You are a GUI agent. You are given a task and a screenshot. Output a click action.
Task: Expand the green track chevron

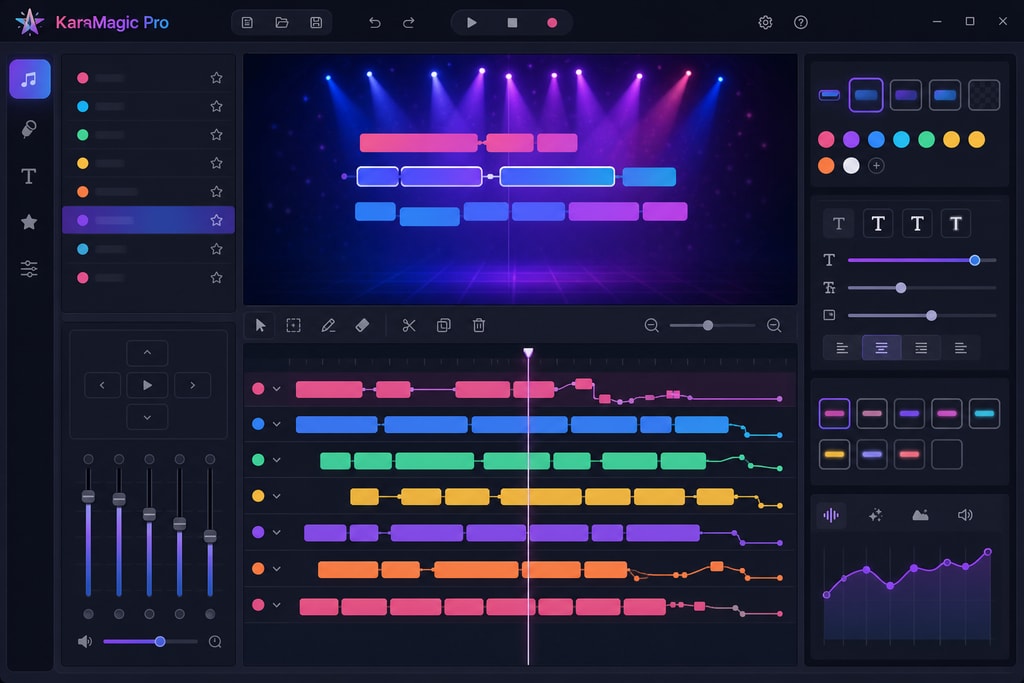click(x=276, y=460)
